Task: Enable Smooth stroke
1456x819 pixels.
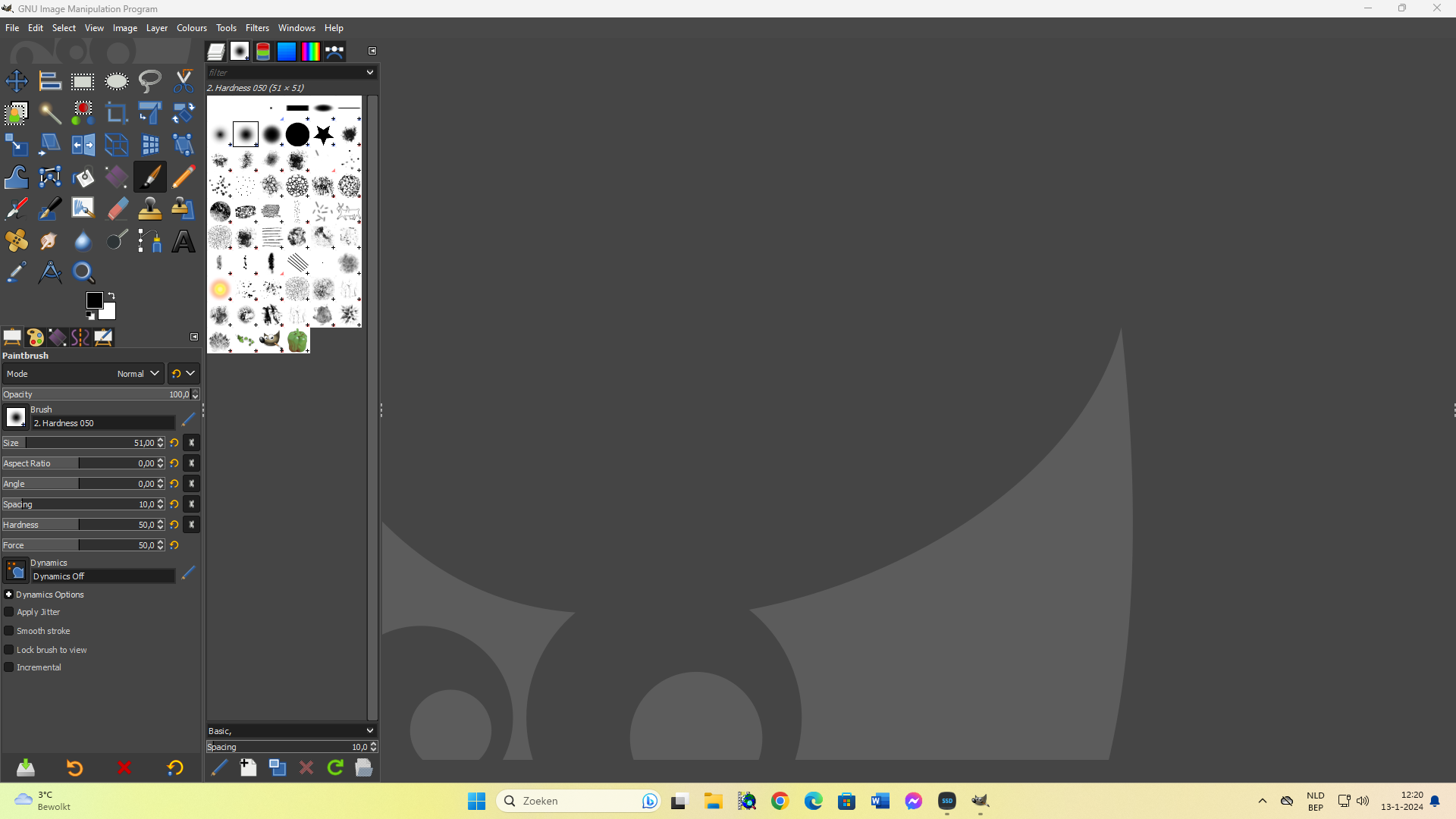Action: 9,630
